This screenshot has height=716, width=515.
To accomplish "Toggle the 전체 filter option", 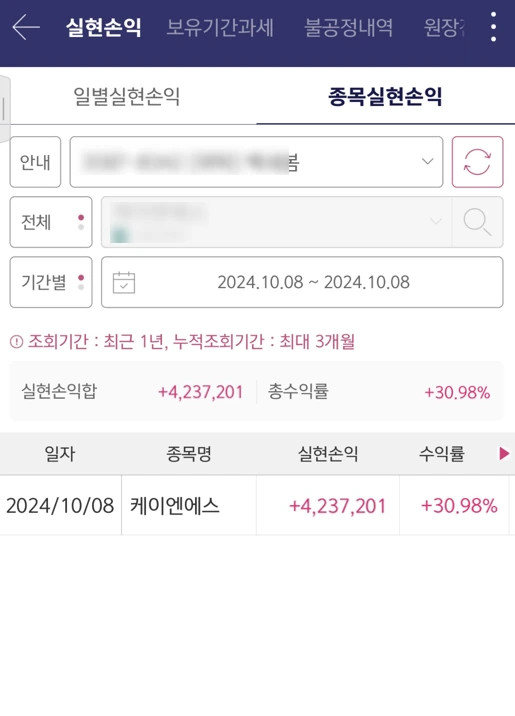I will [x=51, y=222].
